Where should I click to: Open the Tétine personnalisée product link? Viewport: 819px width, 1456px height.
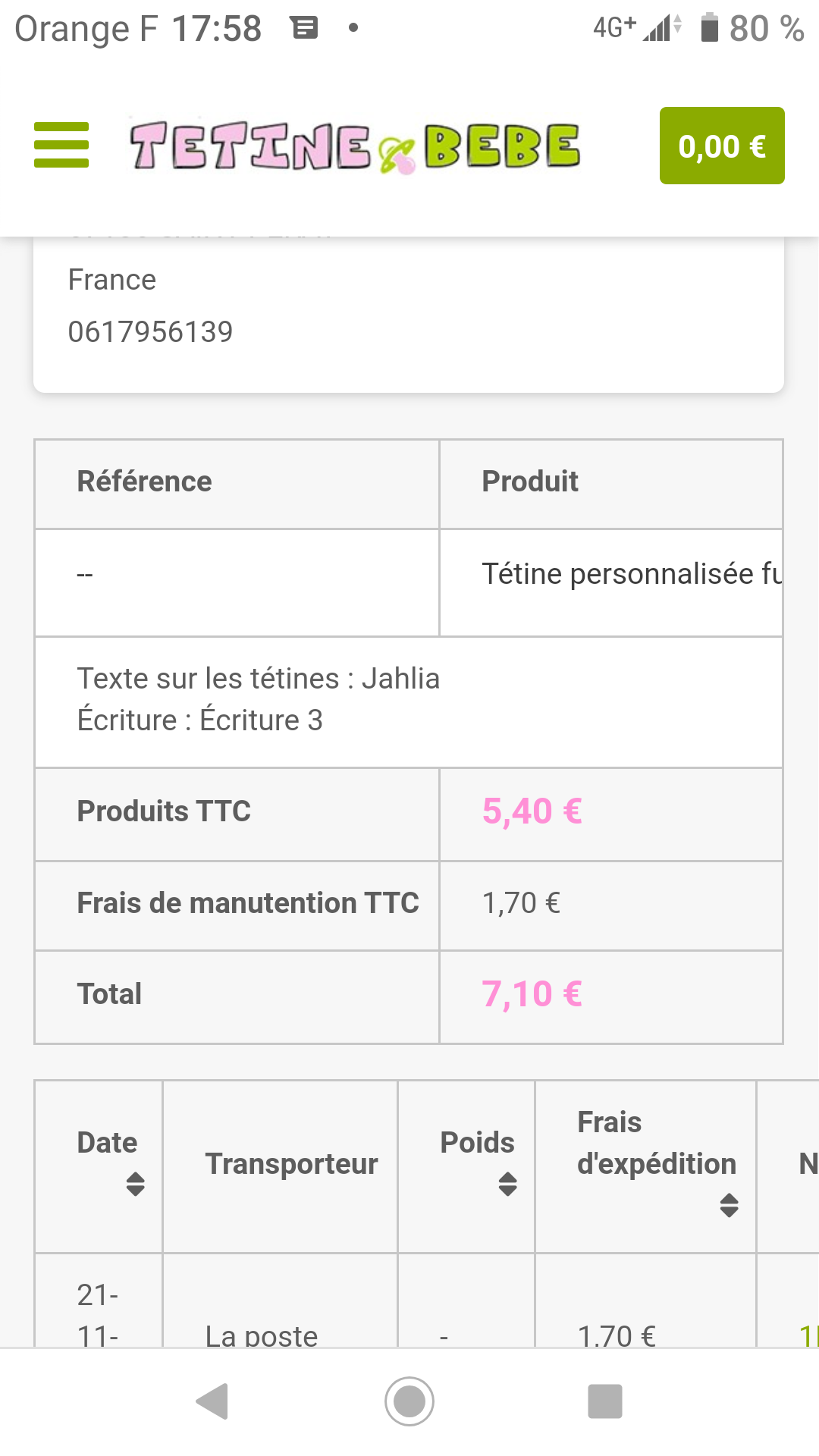click(x=631, y=574)
